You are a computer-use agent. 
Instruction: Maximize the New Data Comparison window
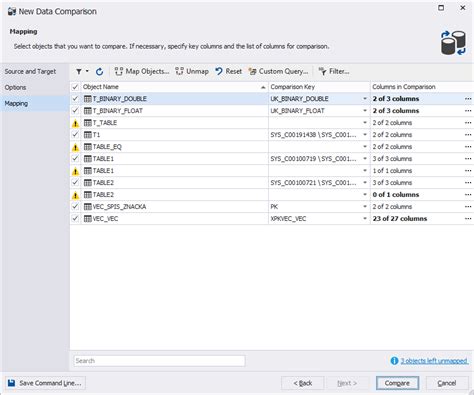pyautogui.click(x=441, y=8)
